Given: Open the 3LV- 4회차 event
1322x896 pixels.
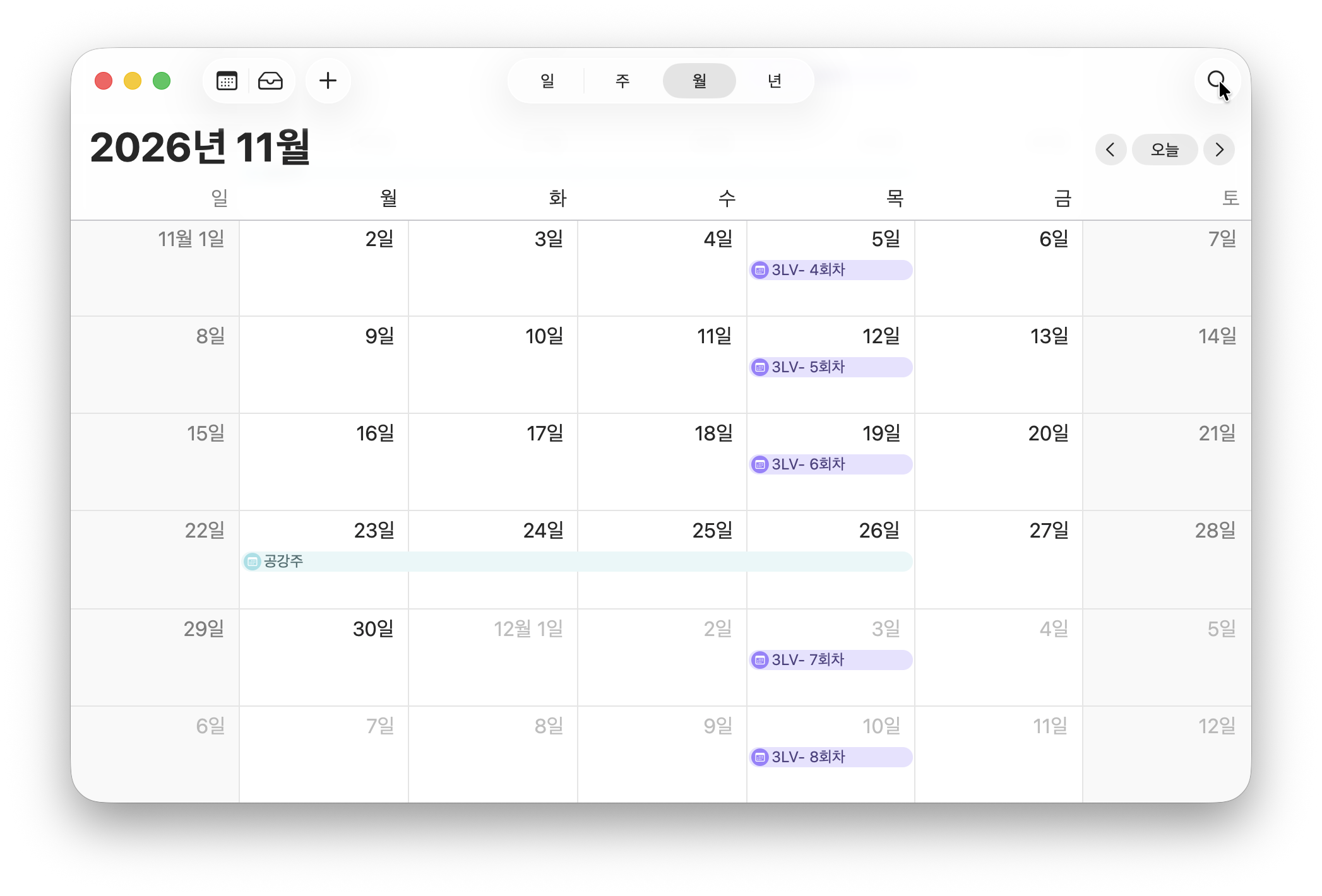Looking at the screenshot, I should tap(831, 270).
